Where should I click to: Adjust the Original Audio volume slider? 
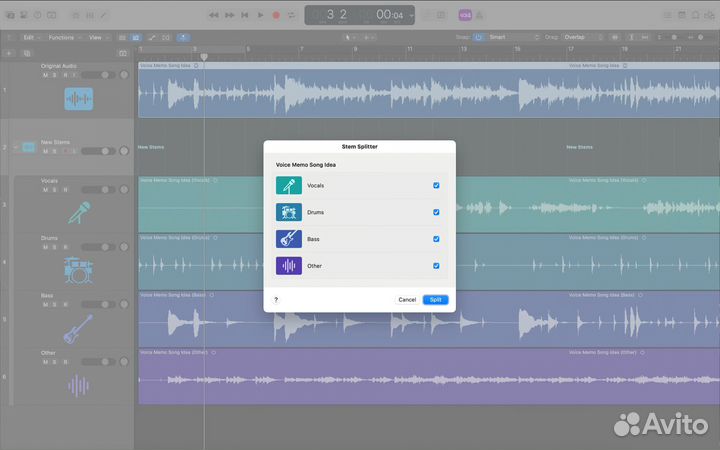(x=98, y=75)
